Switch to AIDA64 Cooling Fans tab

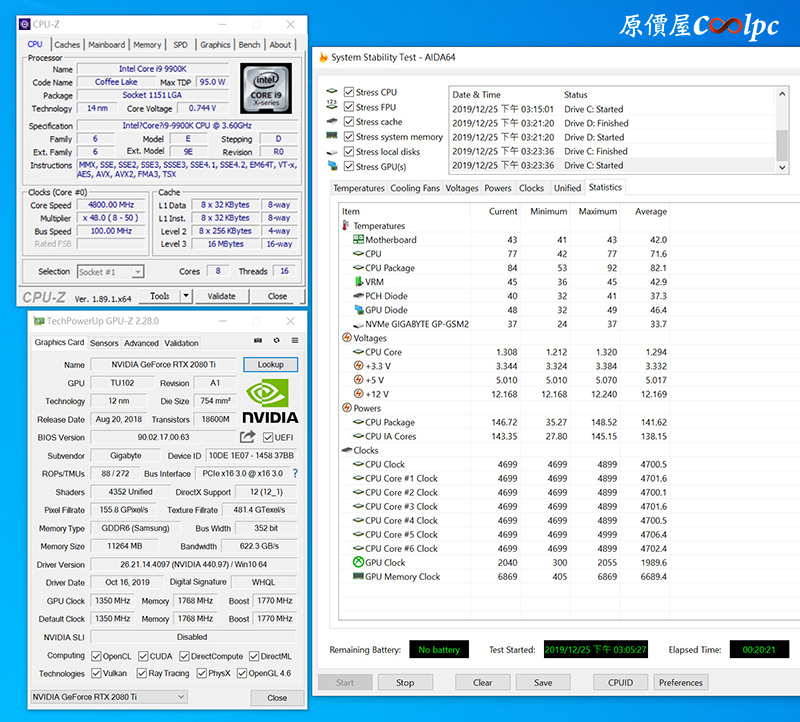coord(415,188)
